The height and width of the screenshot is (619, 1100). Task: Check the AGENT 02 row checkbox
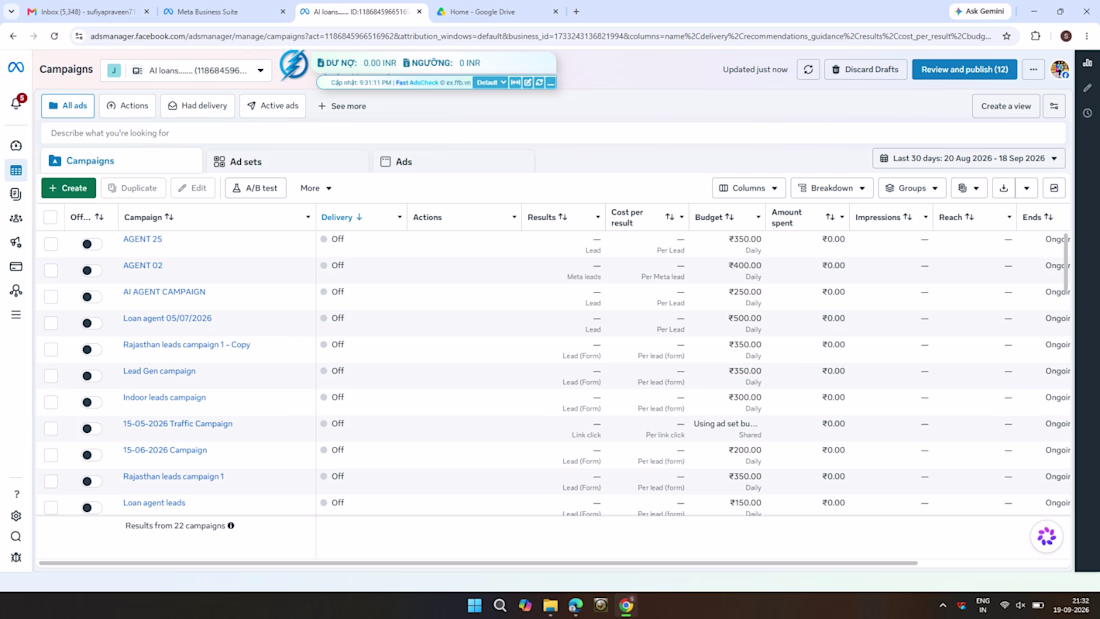pos(51,270)
